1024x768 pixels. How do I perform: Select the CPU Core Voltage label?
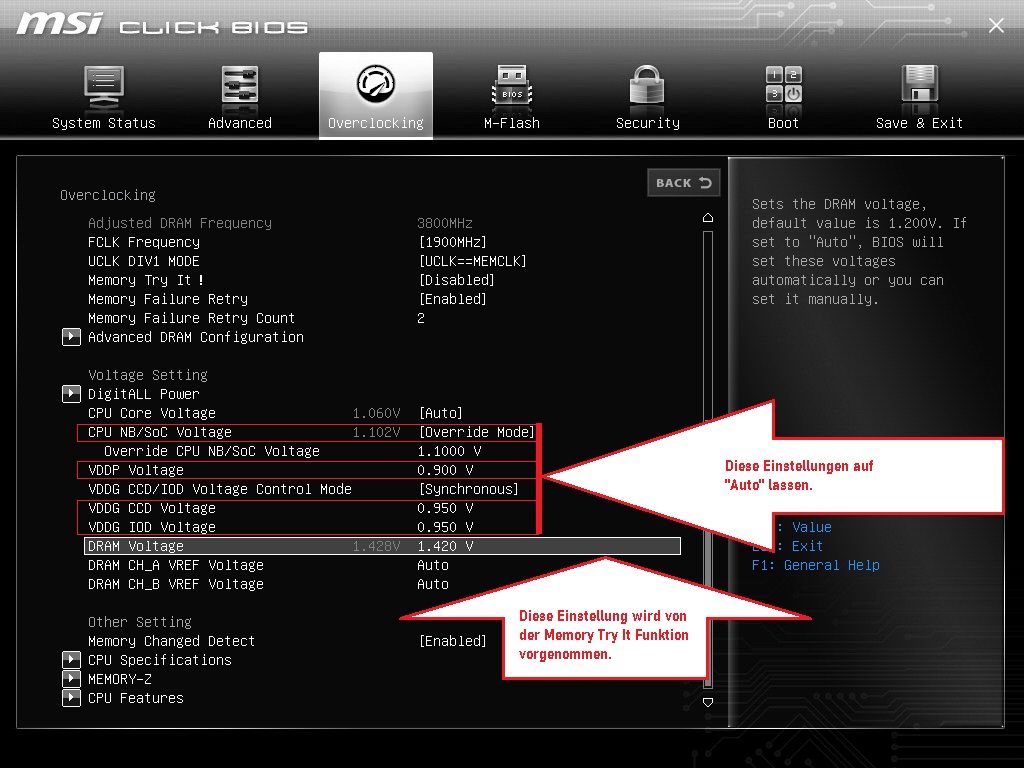click(152, 413)
